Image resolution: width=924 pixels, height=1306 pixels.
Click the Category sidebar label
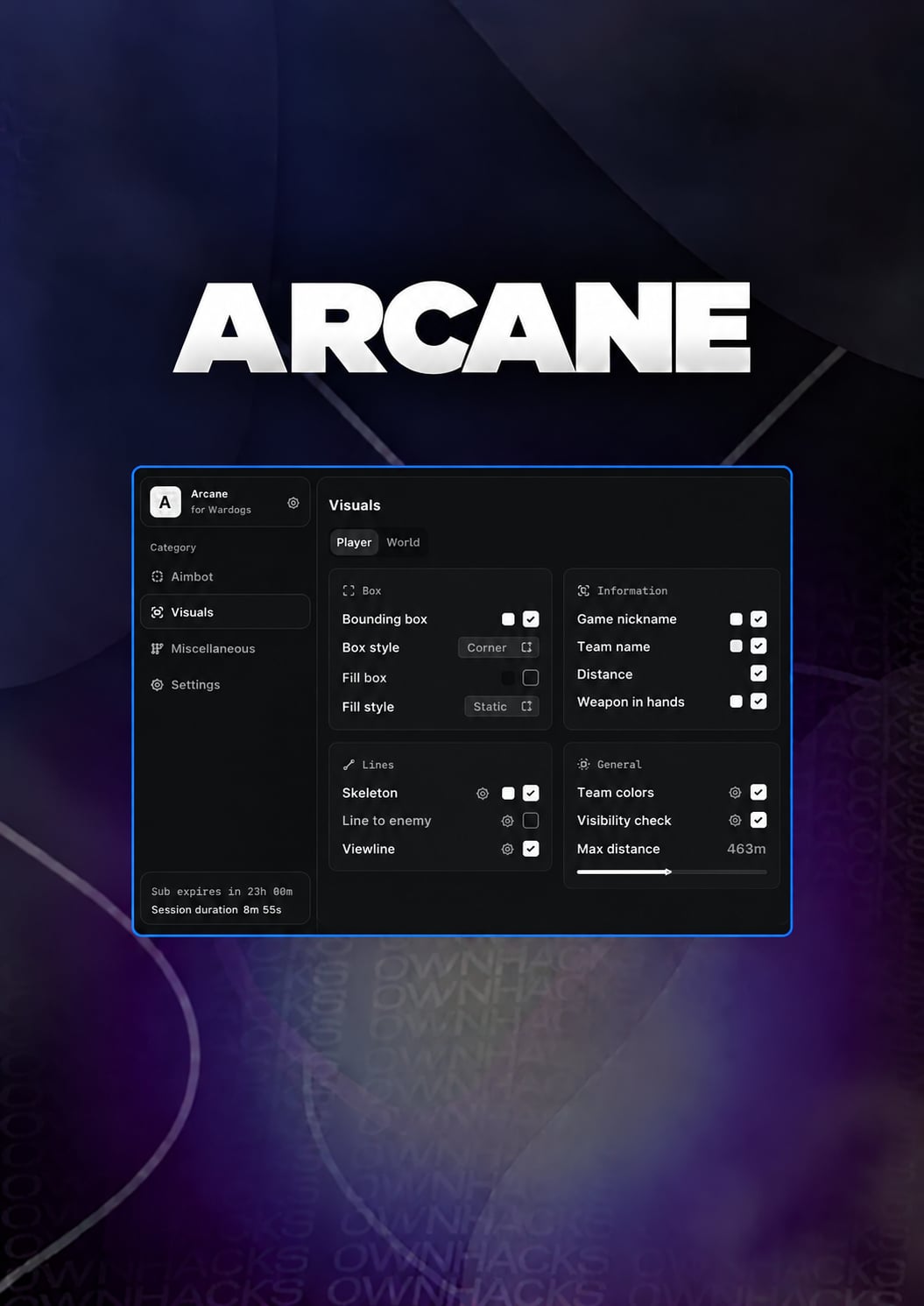[x=173, y=547]
